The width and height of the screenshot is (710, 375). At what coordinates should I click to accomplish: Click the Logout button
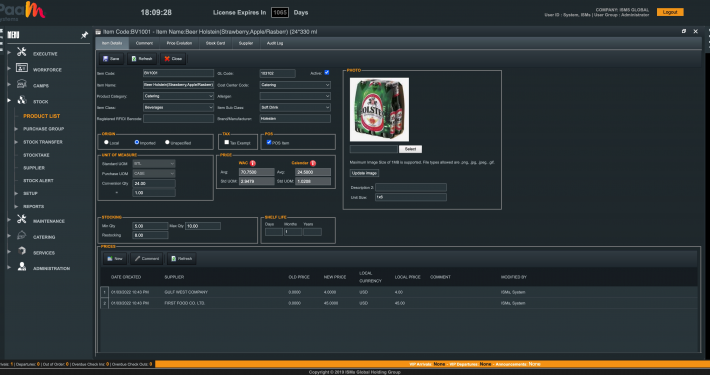click(670, 12)
